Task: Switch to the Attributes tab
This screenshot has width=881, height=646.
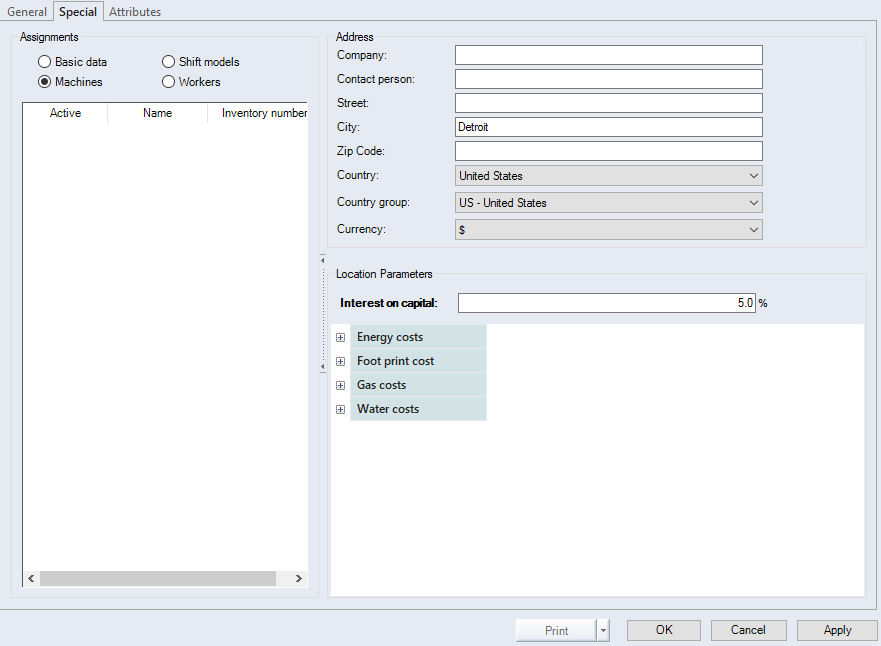Action: (135, 12)
